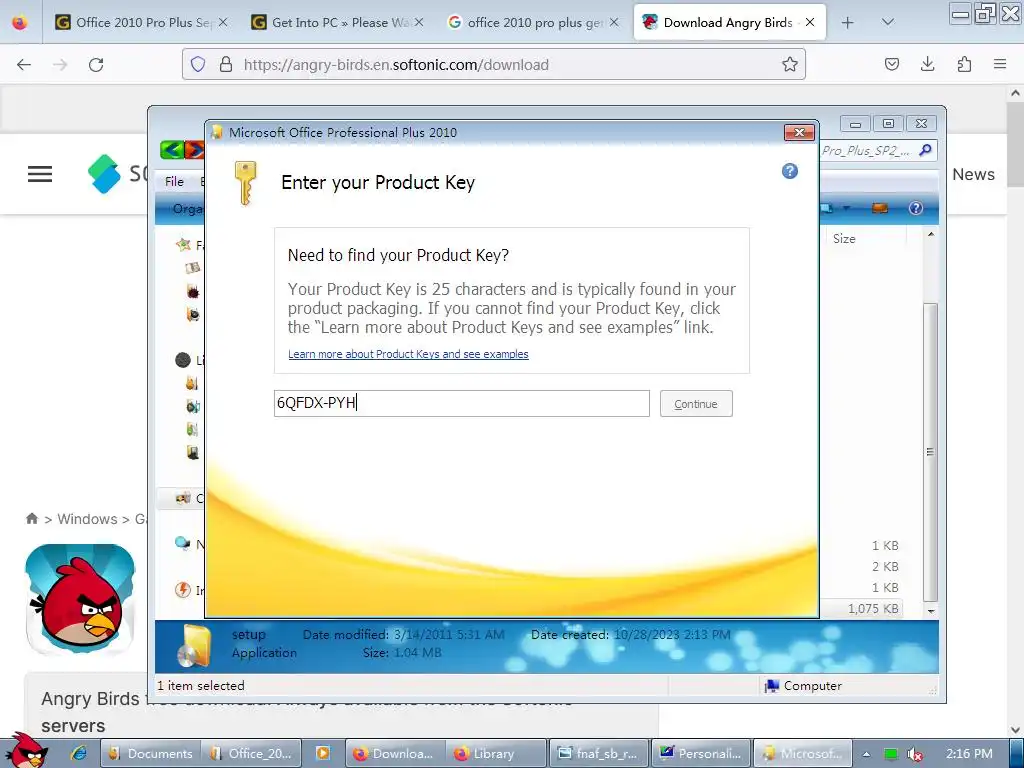
Task: Open the Softonic site hamburger menu
Action: [x=40, y=174]
